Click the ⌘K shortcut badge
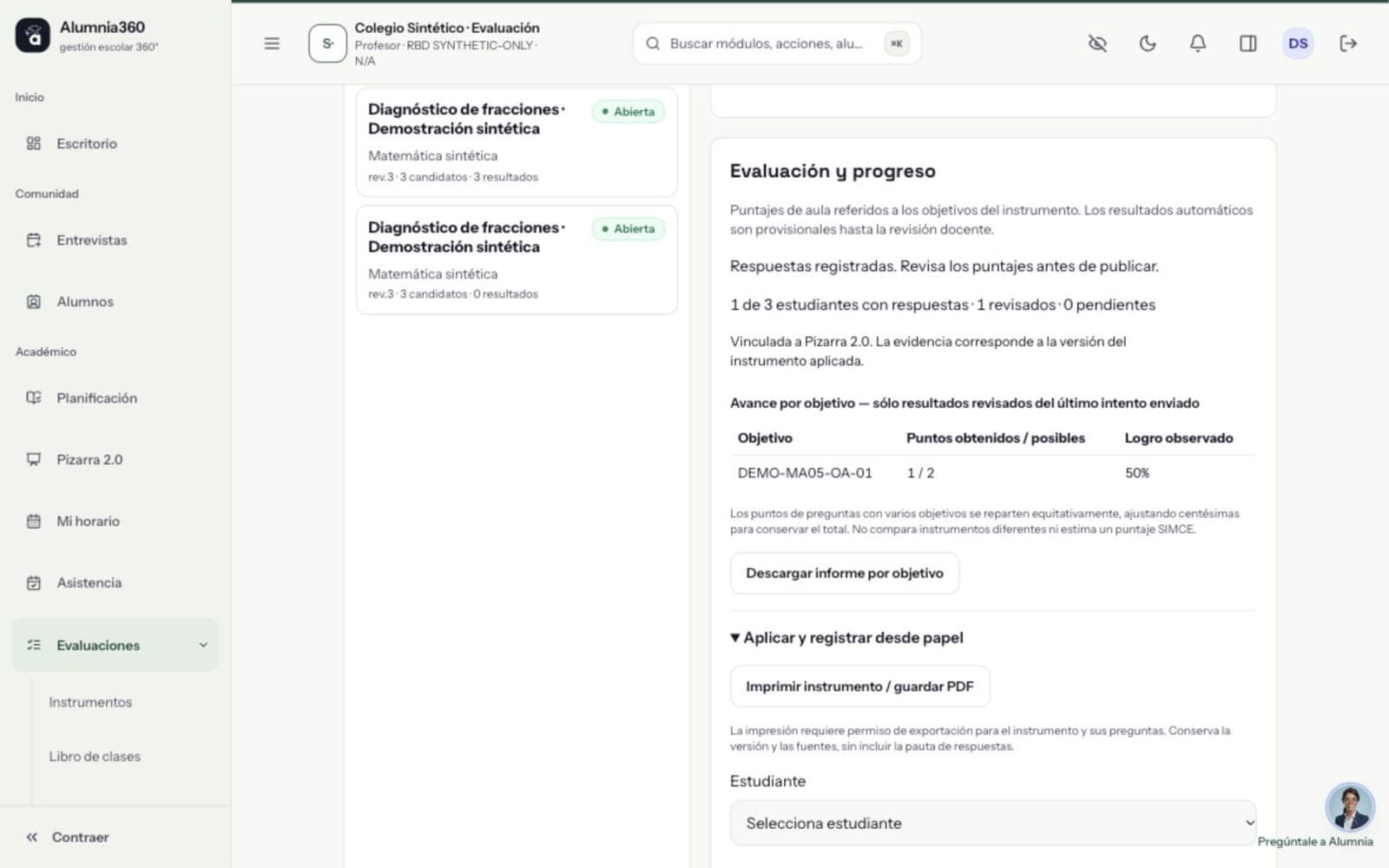 (897, 43)
